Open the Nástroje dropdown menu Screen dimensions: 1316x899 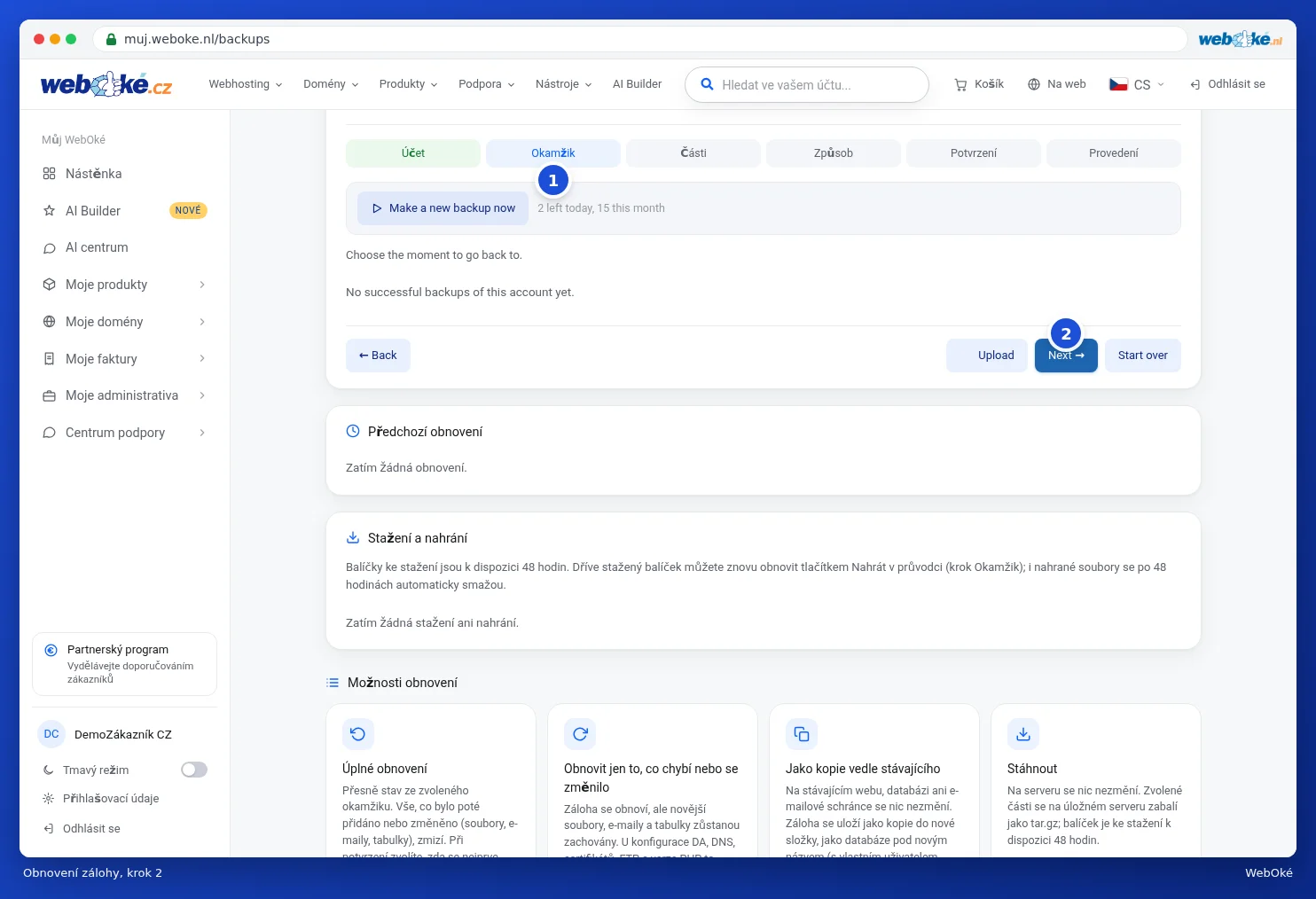pos(563,84)
